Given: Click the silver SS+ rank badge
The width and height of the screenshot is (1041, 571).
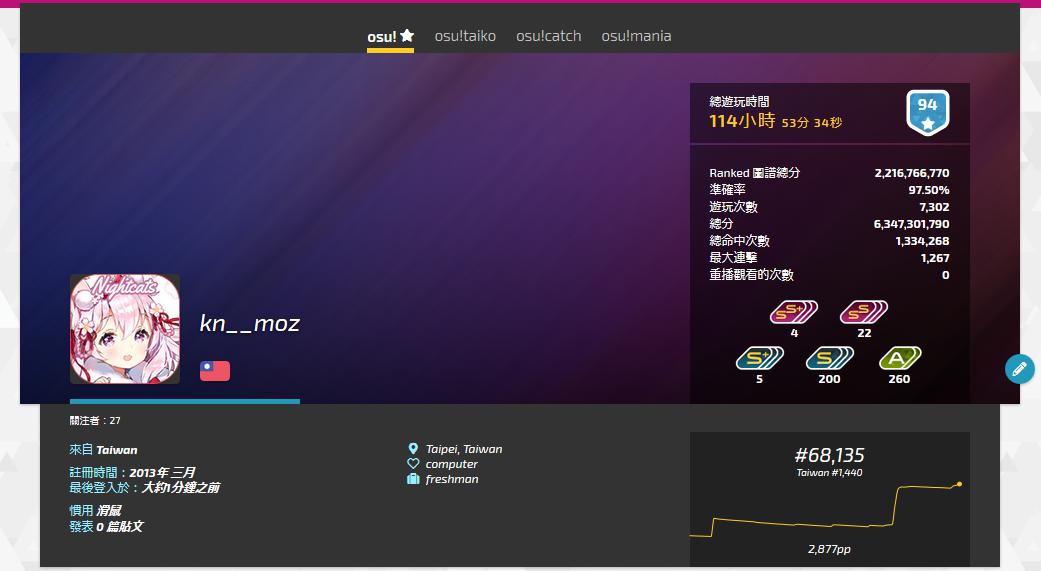Looking at the screenshot, I should point(793,312).
